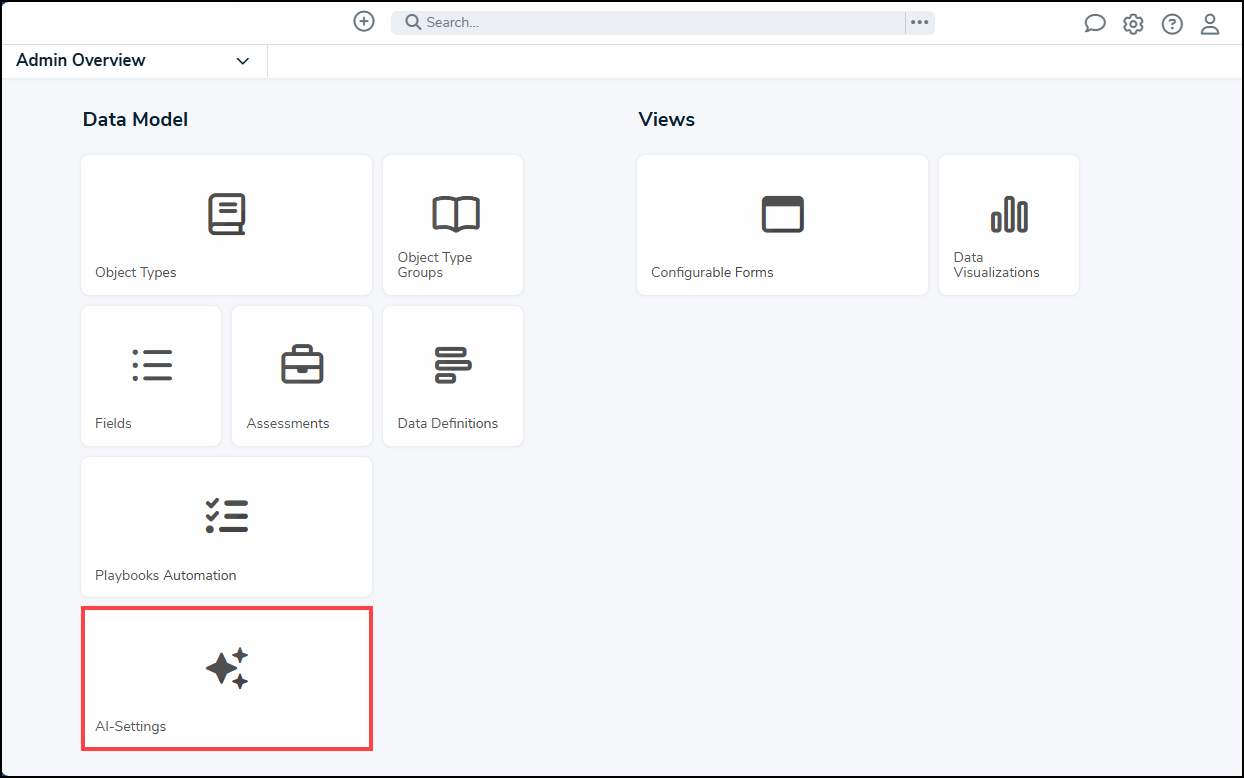This screenshot has height=778, width=1244.
Task: Open the Object Type Groups label
Action: pyautogui.click(x=435, y=265)
